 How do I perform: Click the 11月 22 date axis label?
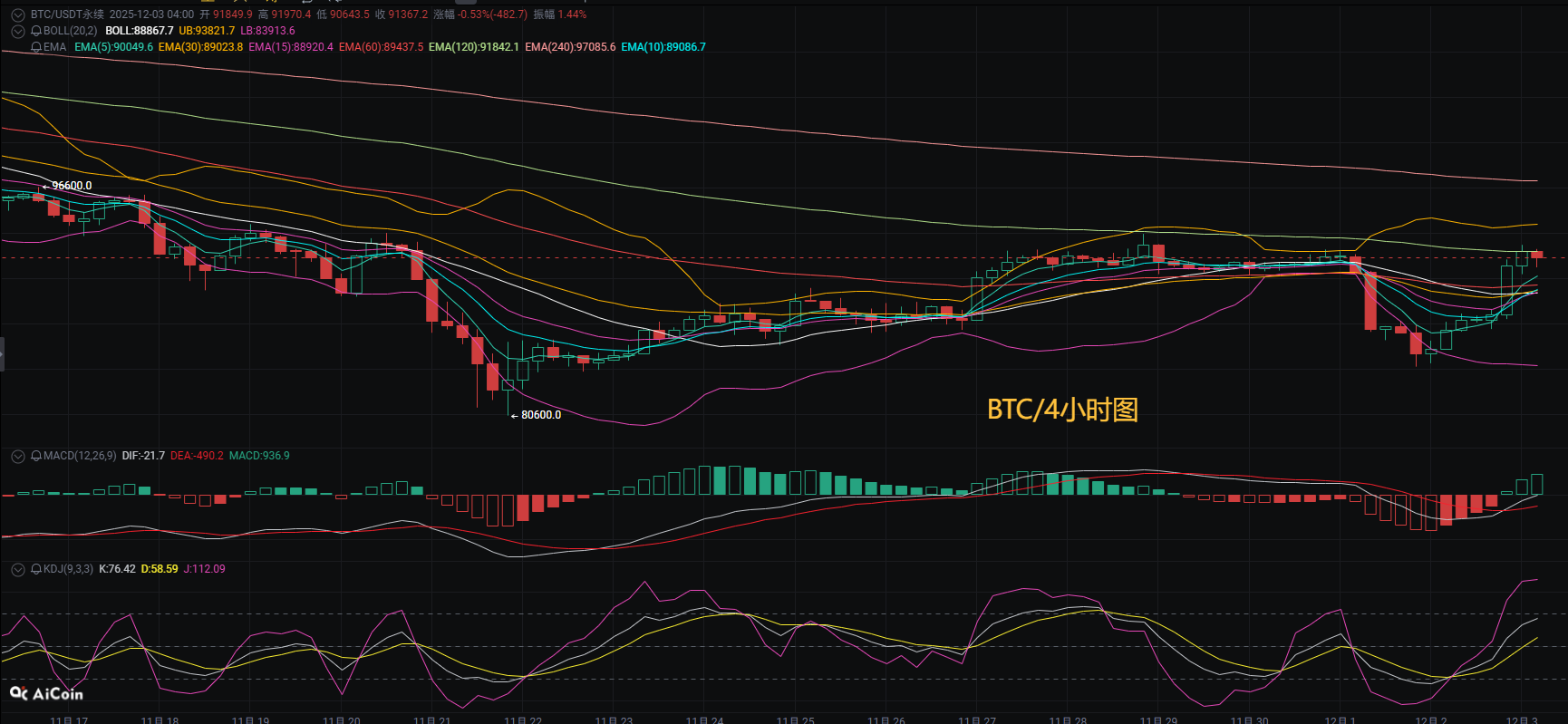523,719
